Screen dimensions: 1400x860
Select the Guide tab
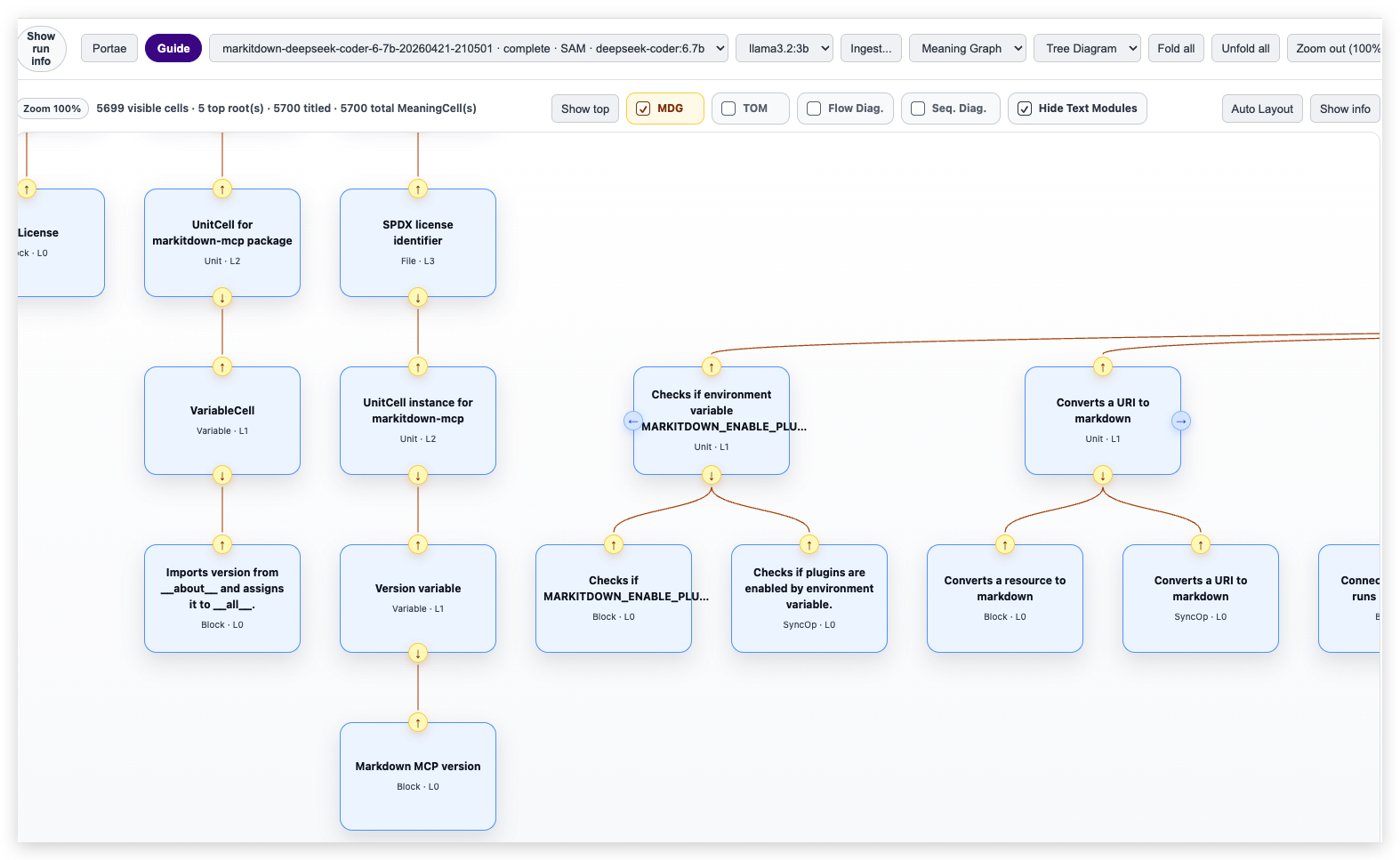(x=173, y=48)
